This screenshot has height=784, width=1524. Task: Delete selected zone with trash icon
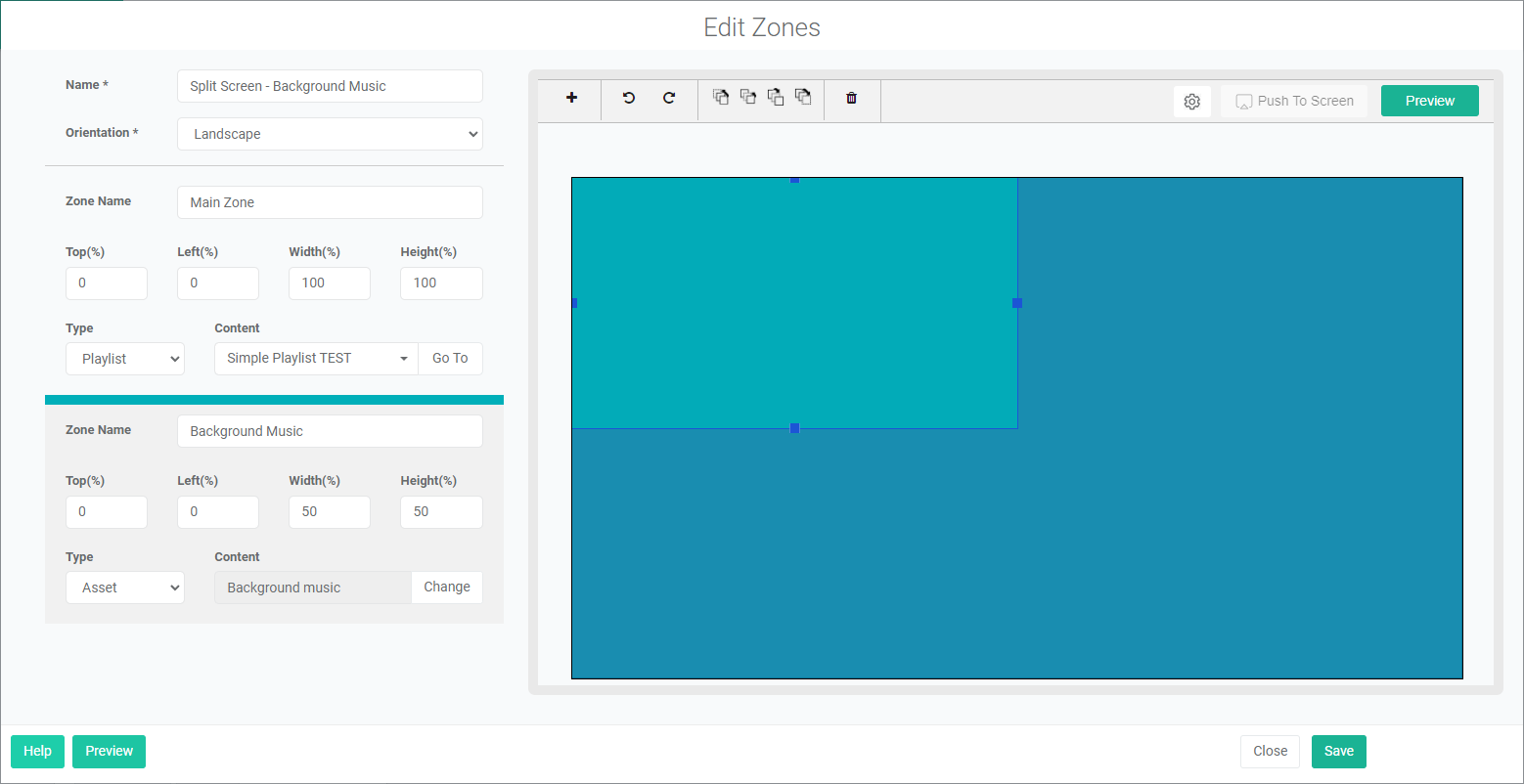point(851,99)
